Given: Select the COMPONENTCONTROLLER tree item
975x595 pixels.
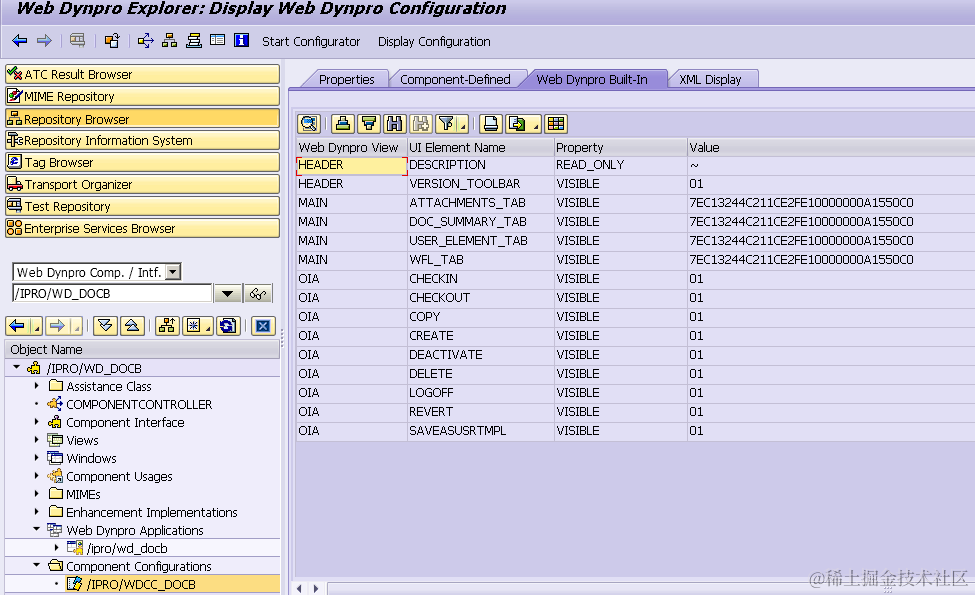Looking at the screenshot, I should point(139,404).
